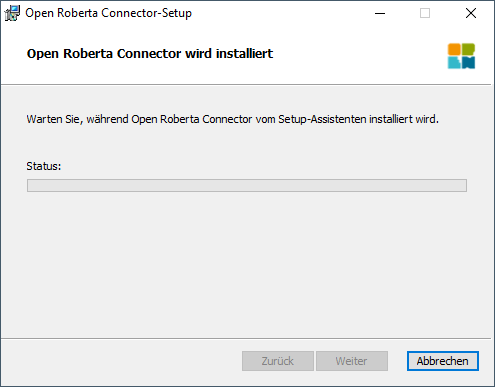The image size is (495, 387).
Task: Click the setup installer icon in title bar
Action: click(12, 13)
